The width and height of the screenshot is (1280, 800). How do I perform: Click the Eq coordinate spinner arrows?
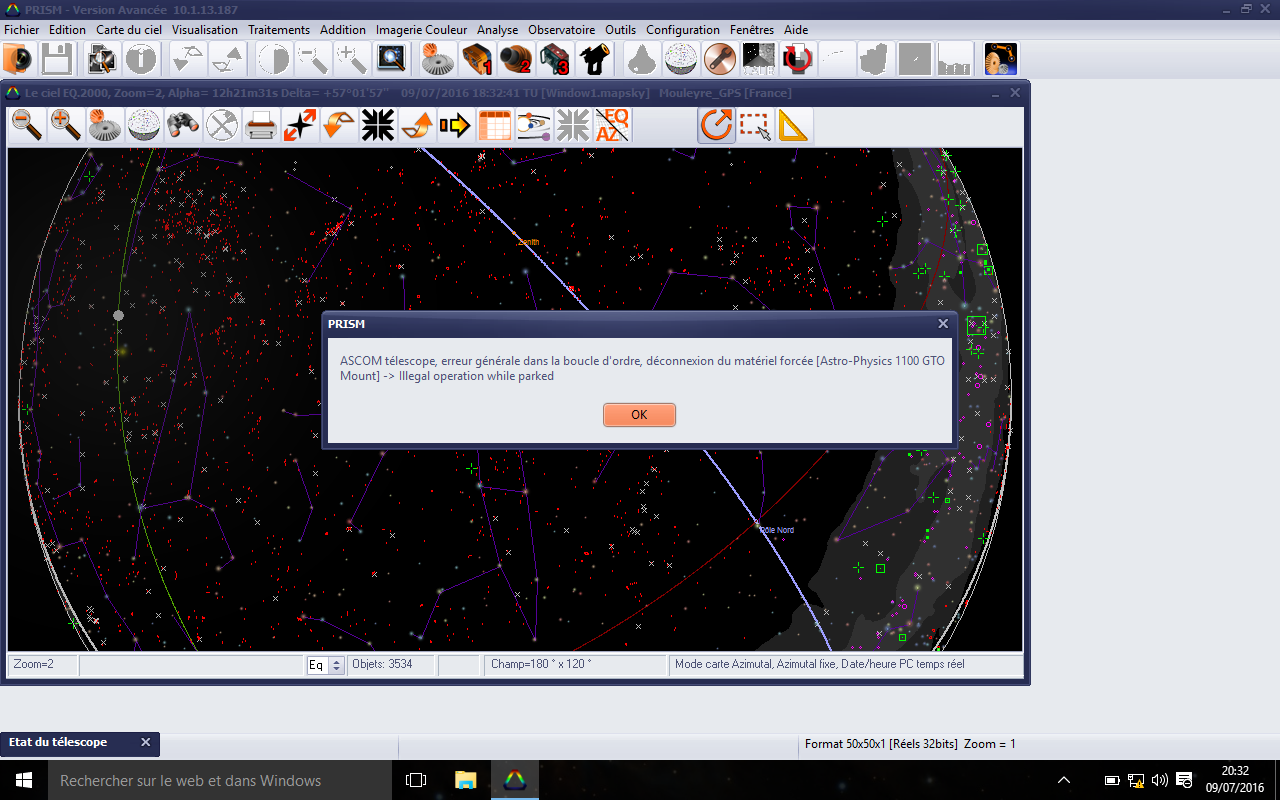click(x=337, y=665)
